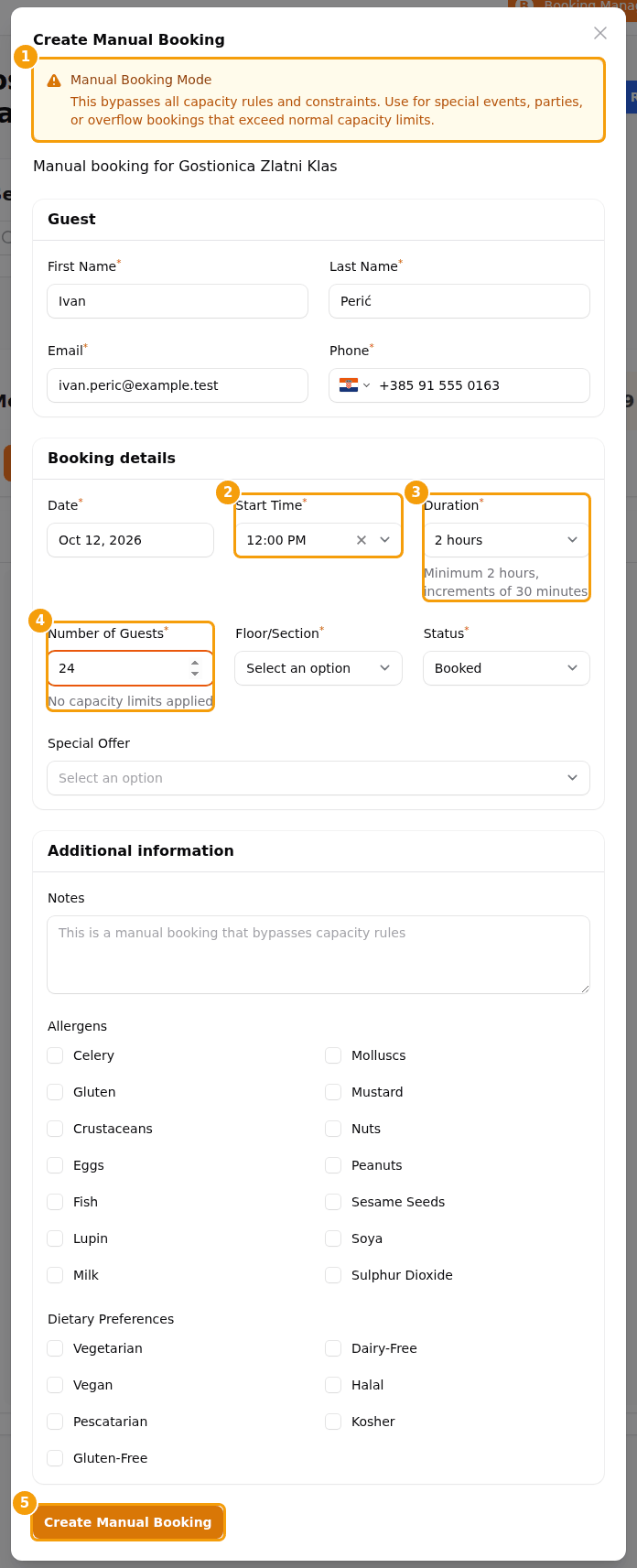This screenshot has height=1568, width=637.
Task: Click the 'Guest' section heading
Action: [x=71, y=219]
